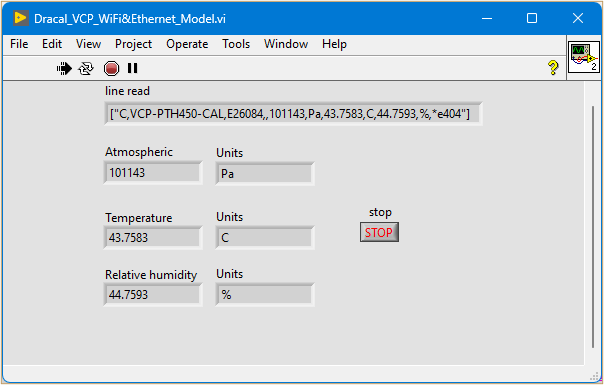Click the Run Continuously icon

[86, 69]
